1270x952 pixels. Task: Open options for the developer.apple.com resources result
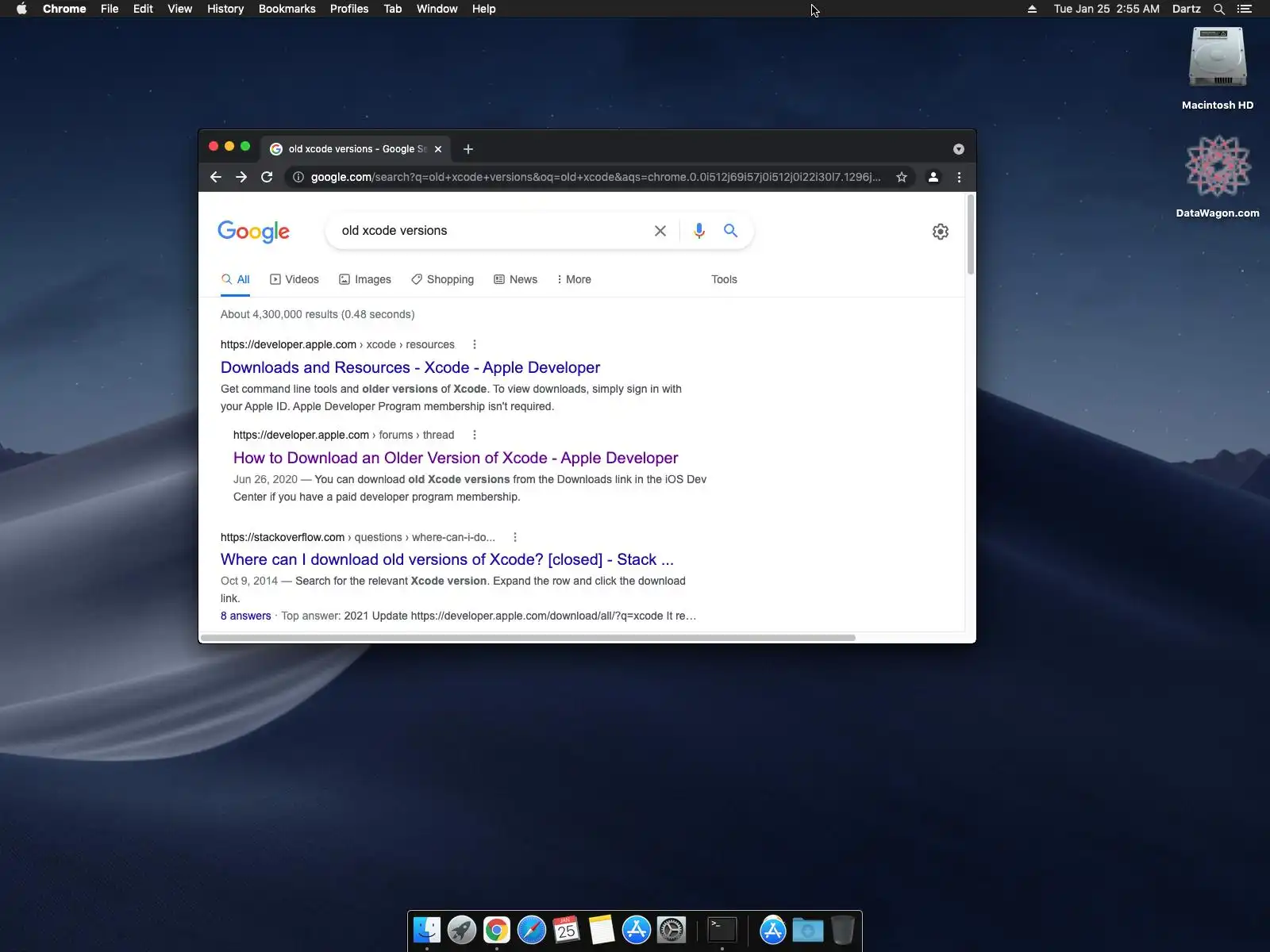pyautogui.click(x=475, y=344)
